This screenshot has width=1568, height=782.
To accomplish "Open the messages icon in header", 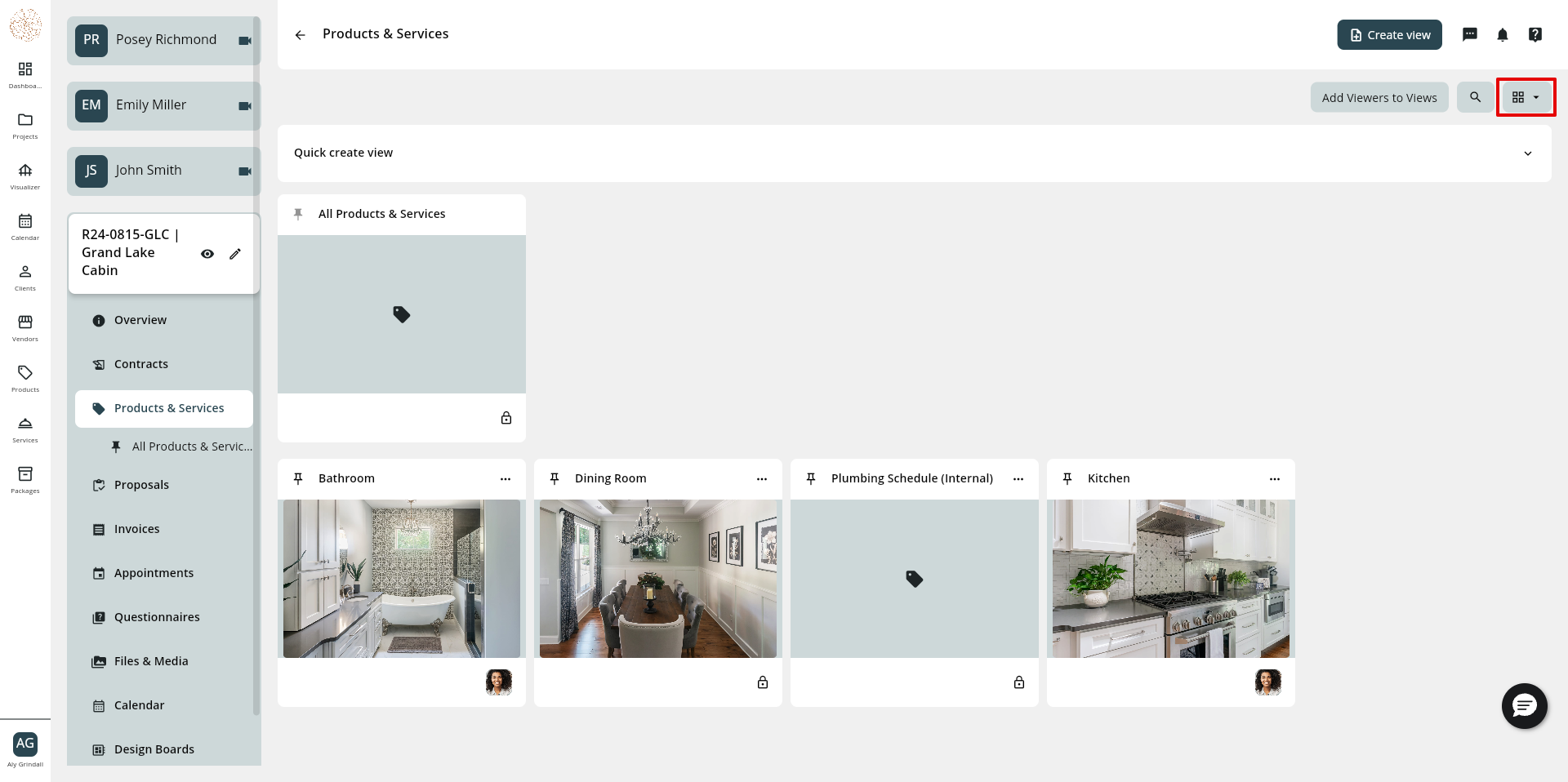I will [1470, 34].
